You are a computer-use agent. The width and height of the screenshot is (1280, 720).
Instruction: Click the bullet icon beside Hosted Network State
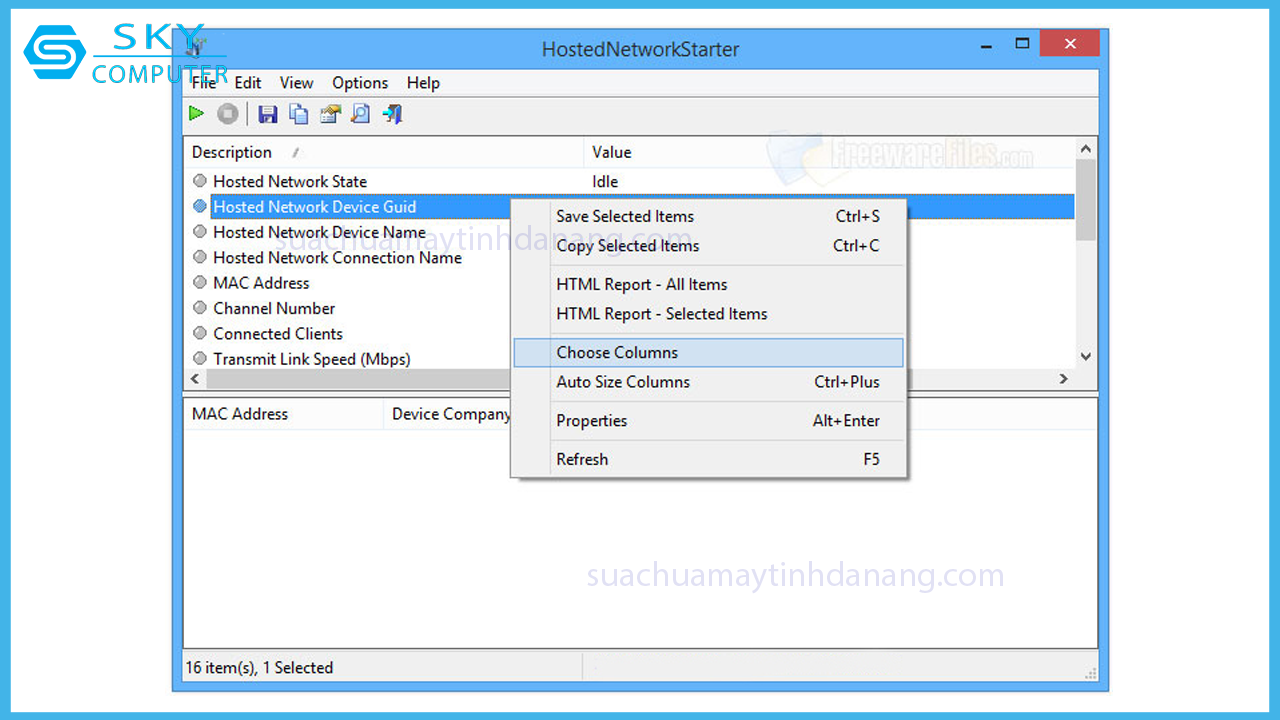click(200, 181)
